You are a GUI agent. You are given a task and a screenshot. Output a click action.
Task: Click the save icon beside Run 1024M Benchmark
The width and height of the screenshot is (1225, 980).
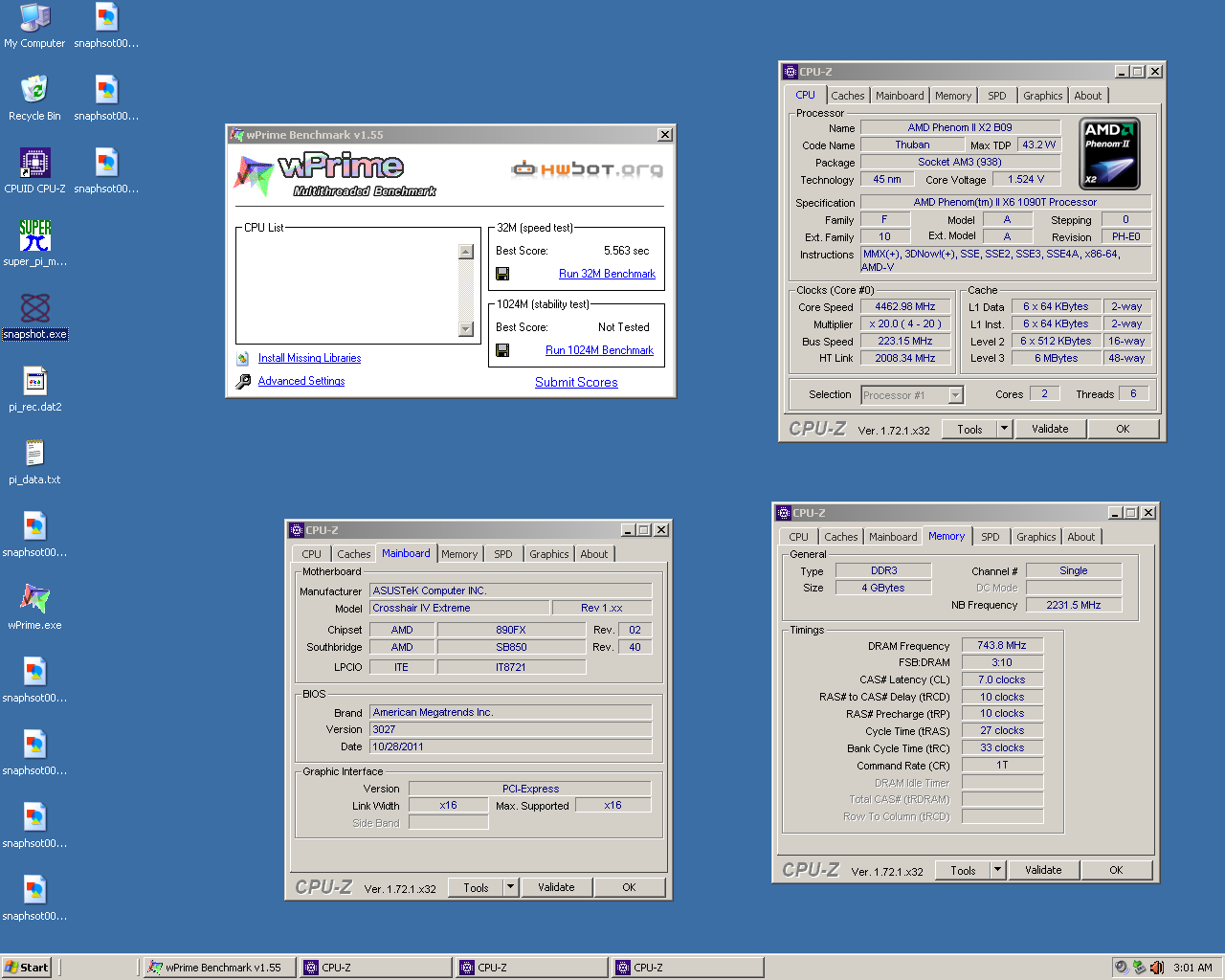tap(502, 350)
